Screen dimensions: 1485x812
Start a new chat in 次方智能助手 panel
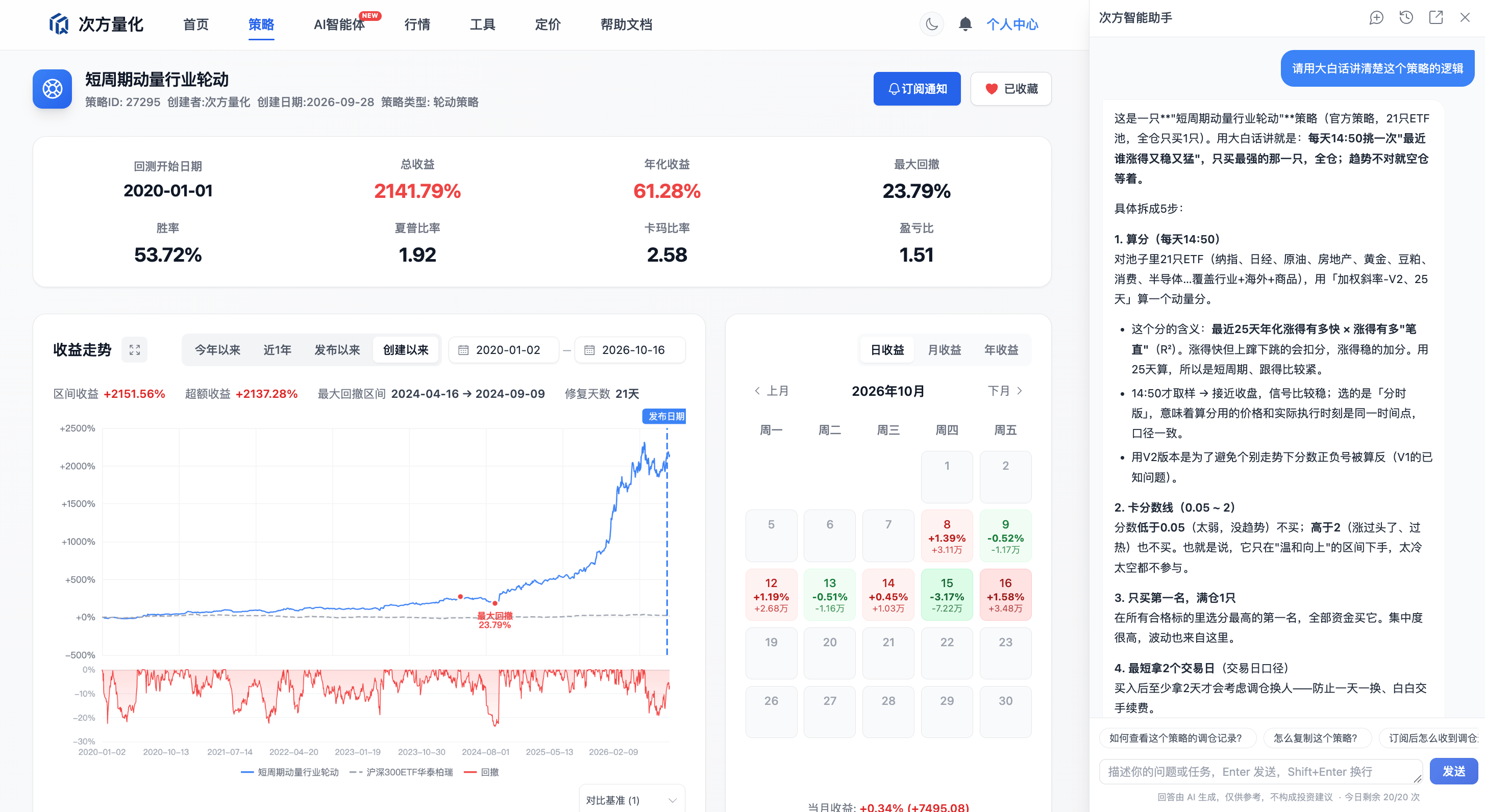[x=1376, y=18]
